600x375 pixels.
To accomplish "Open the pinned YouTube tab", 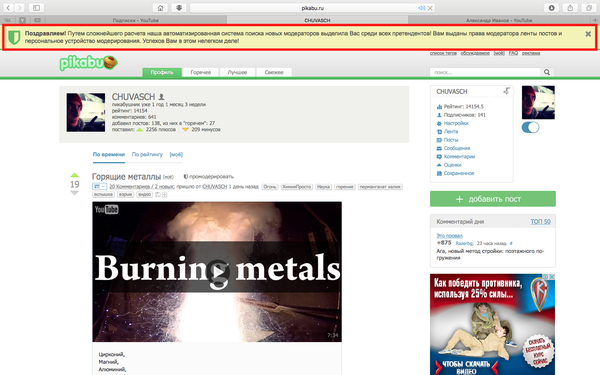I will coord(37,20).
